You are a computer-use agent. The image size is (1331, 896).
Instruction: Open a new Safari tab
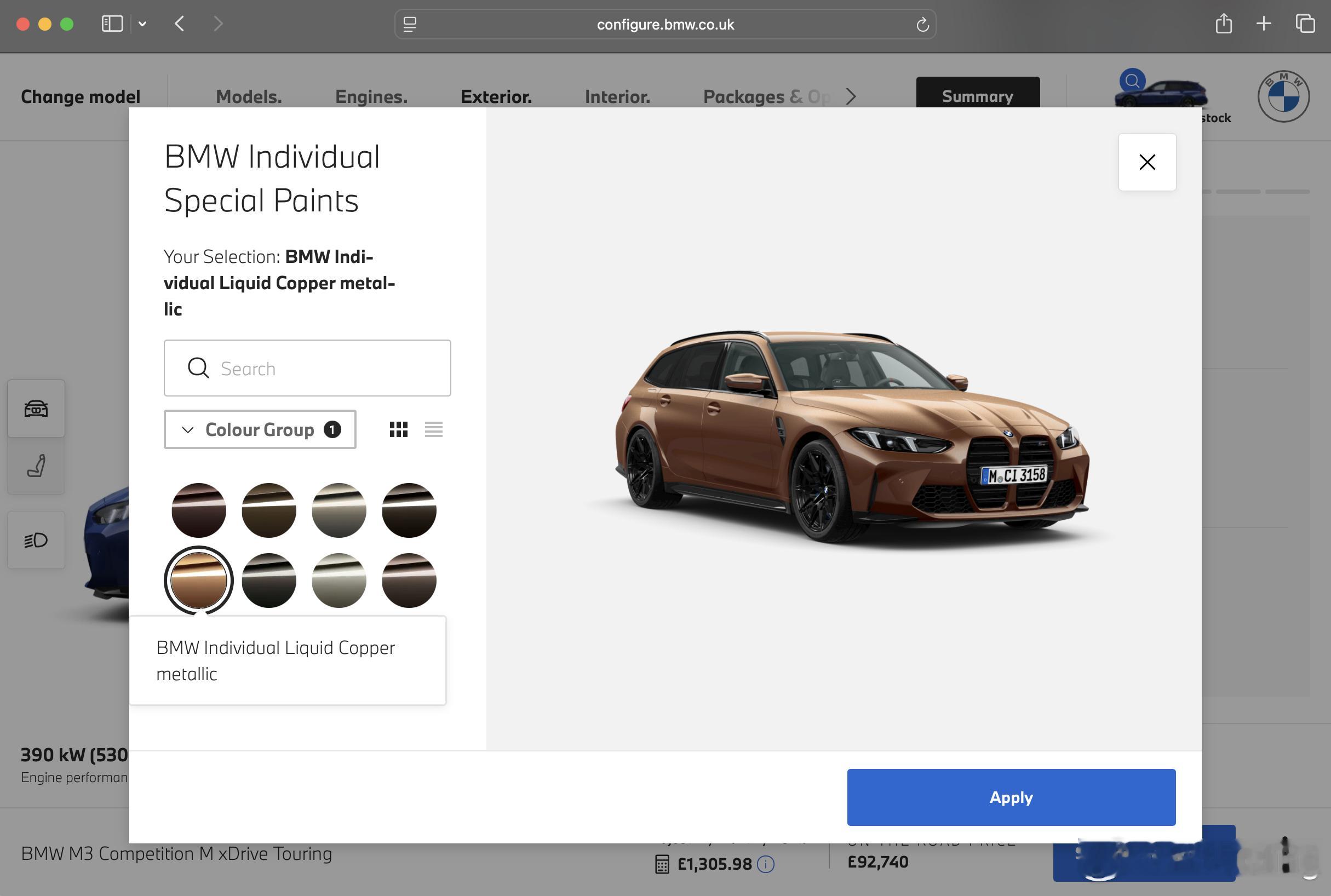point(1264,24)
